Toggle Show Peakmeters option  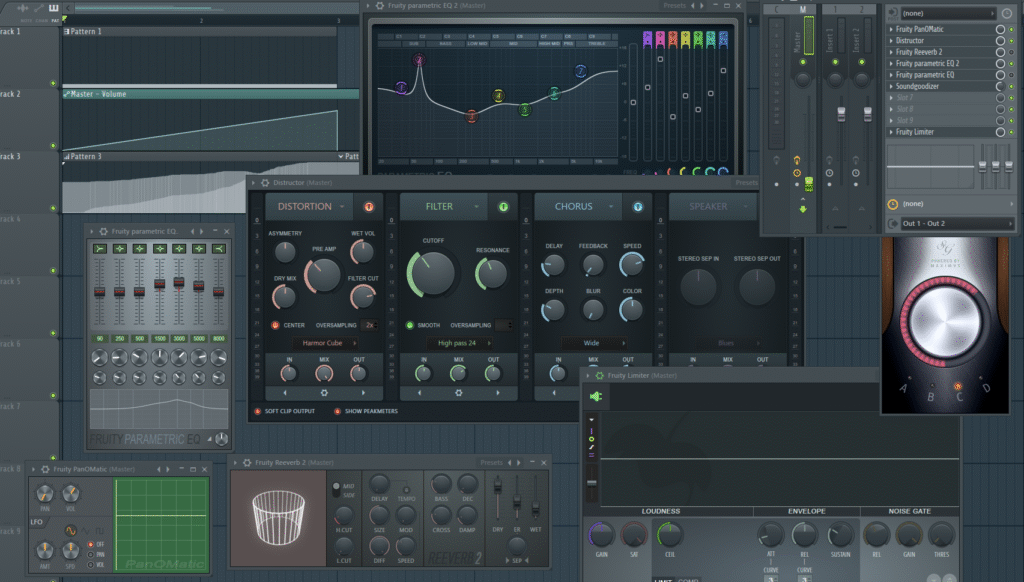tap(337, 411)
